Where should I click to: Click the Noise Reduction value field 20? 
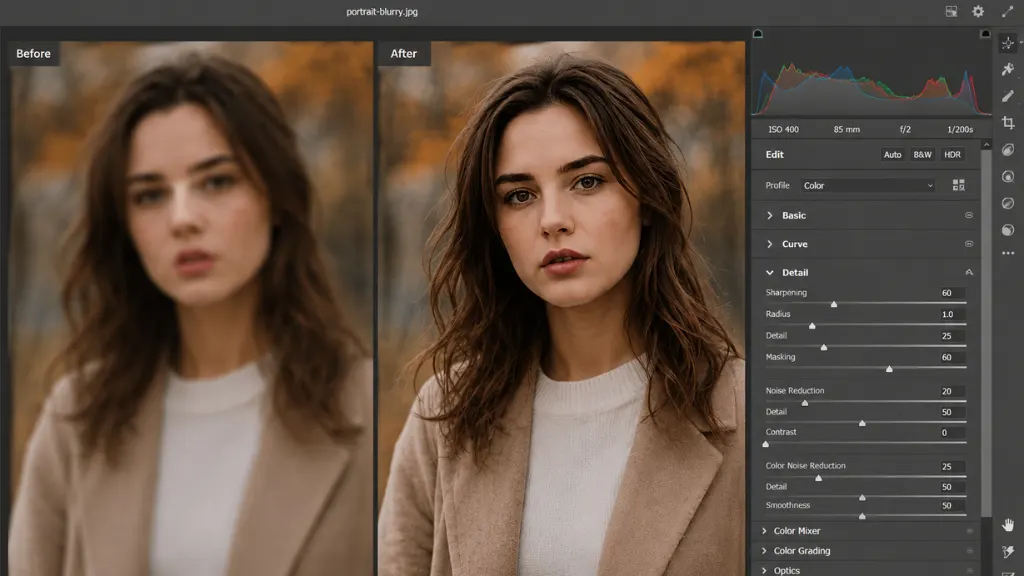(x=952, y=391)
